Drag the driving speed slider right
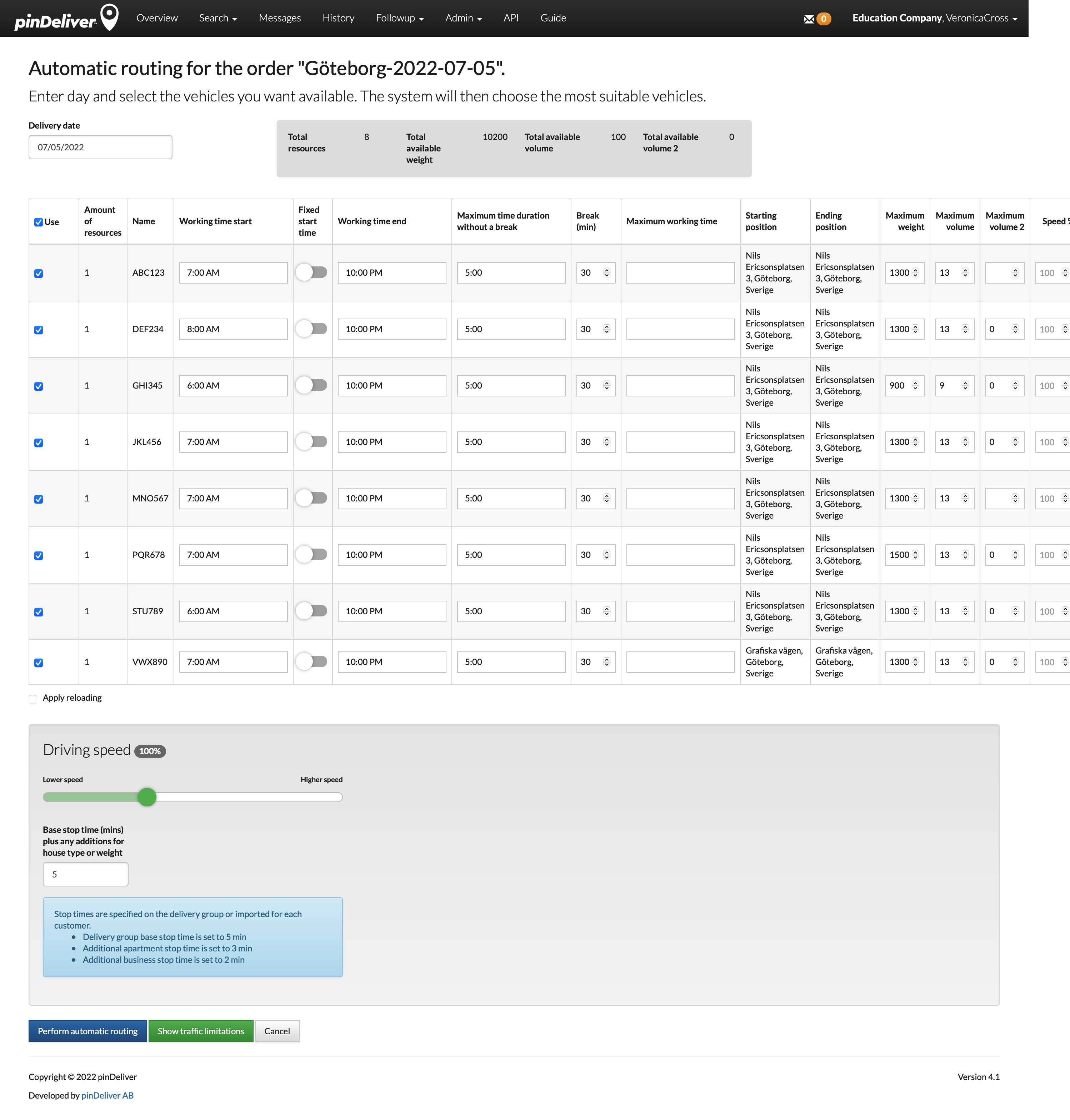The image size is (1070, 1120). [x=147, y=797]
